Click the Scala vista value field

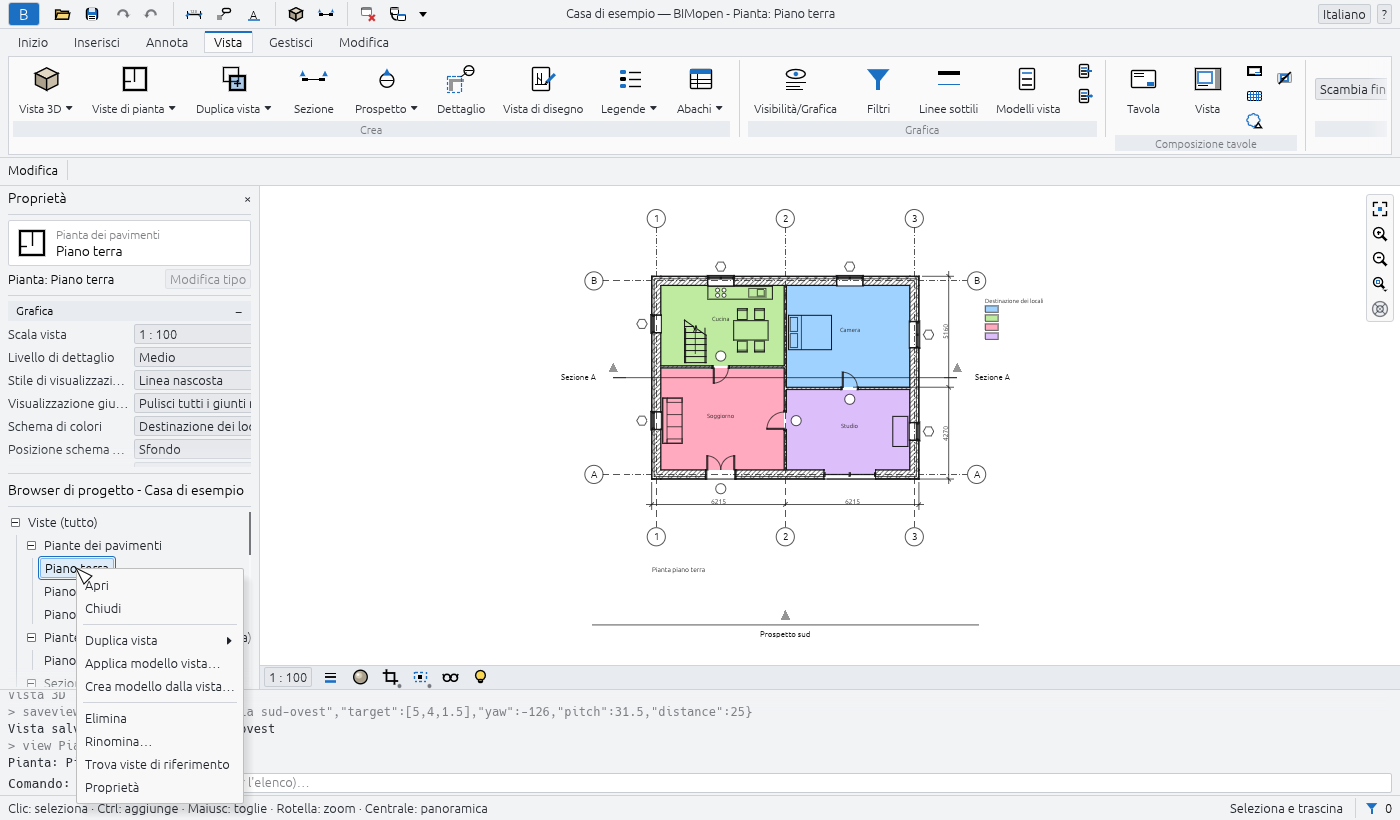pyautogui.click(x=192, y=335)
